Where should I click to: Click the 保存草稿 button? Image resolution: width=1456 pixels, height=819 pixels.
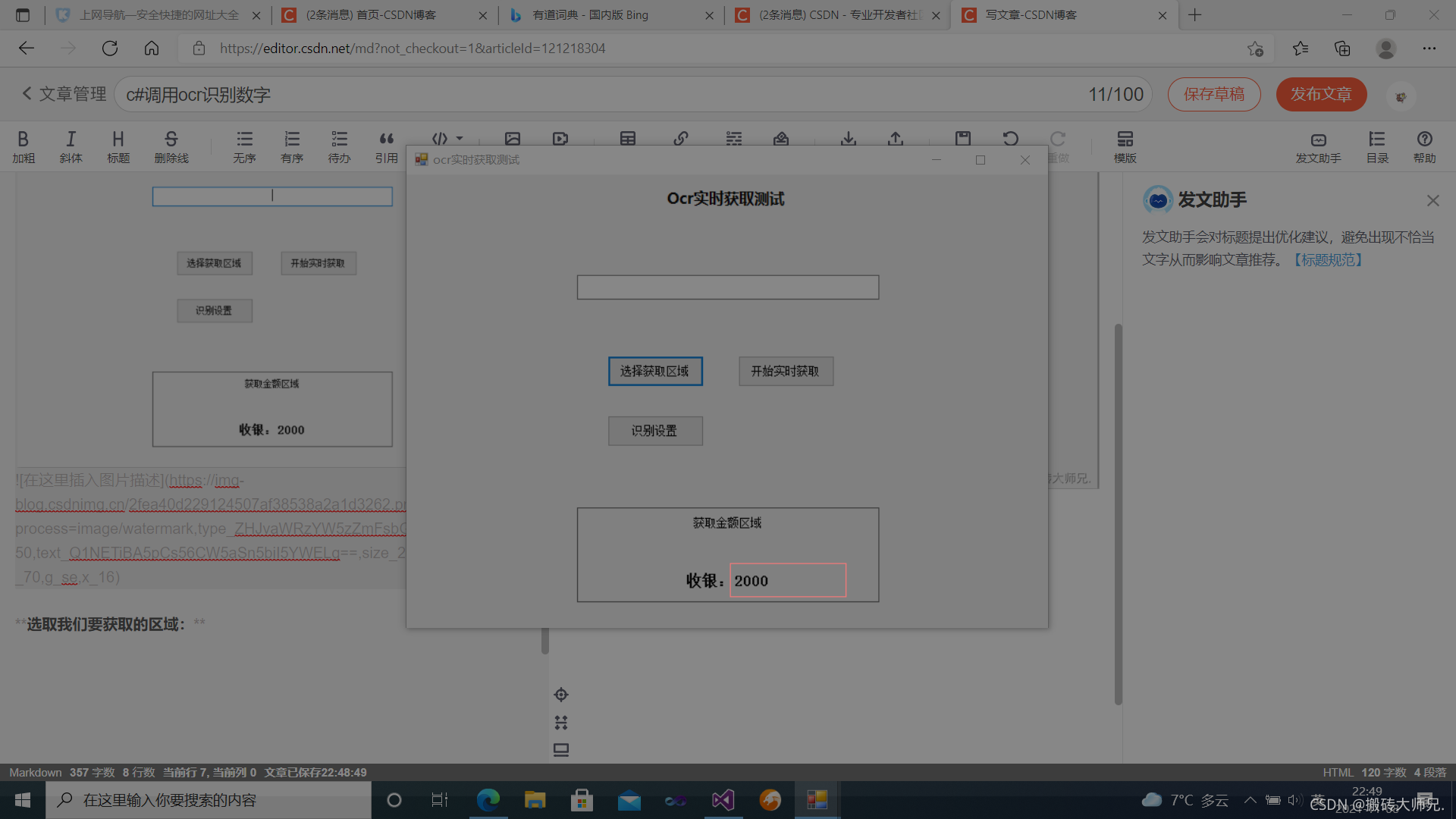click(1214, 94)
